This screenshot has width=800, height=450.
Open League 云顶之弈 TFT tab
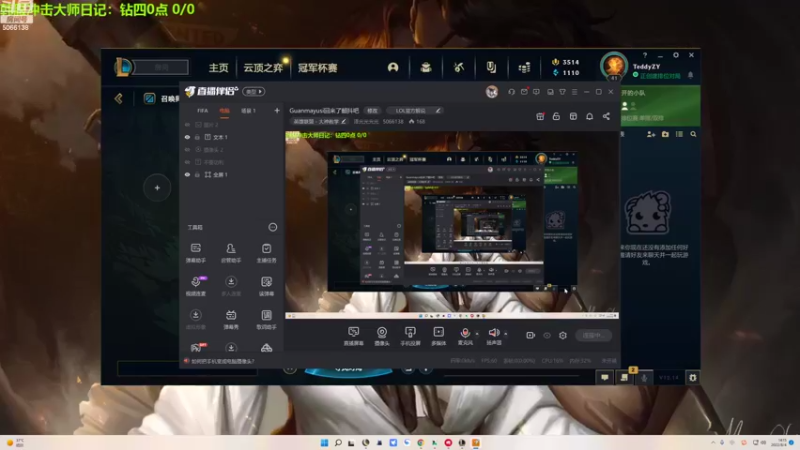coord(263,68)
